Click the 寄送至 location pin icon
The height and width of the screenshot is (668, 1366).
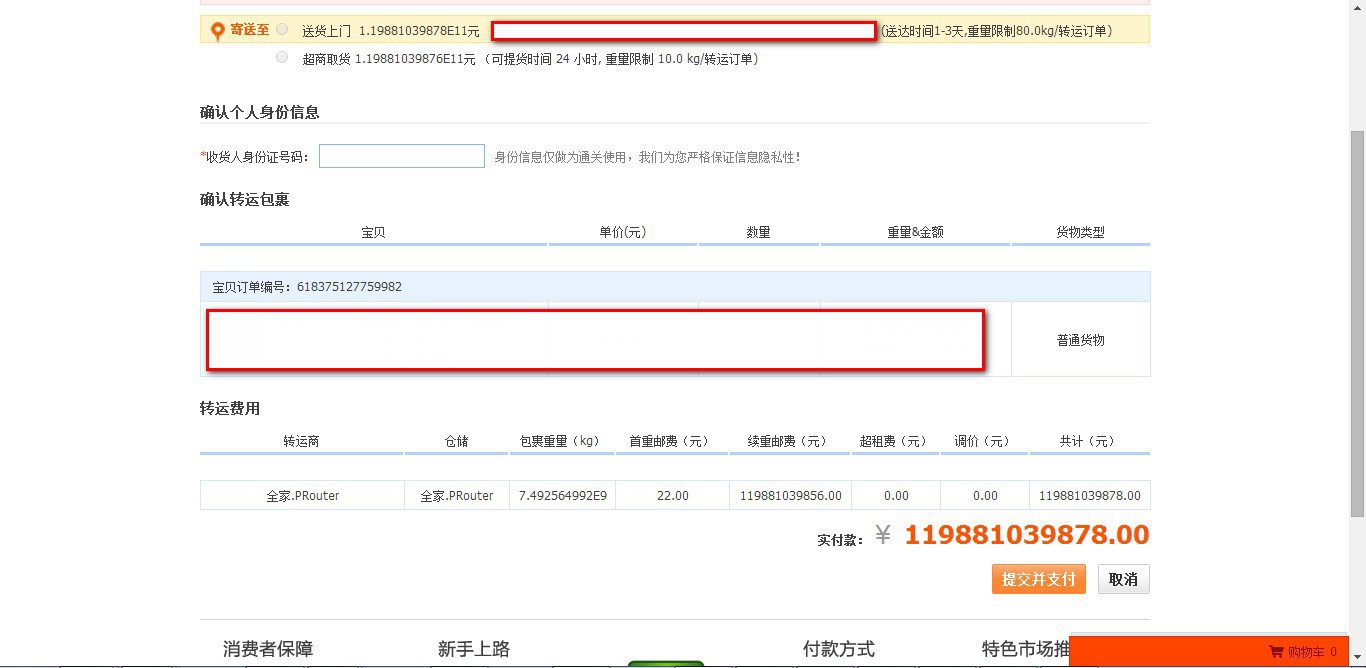218,31
